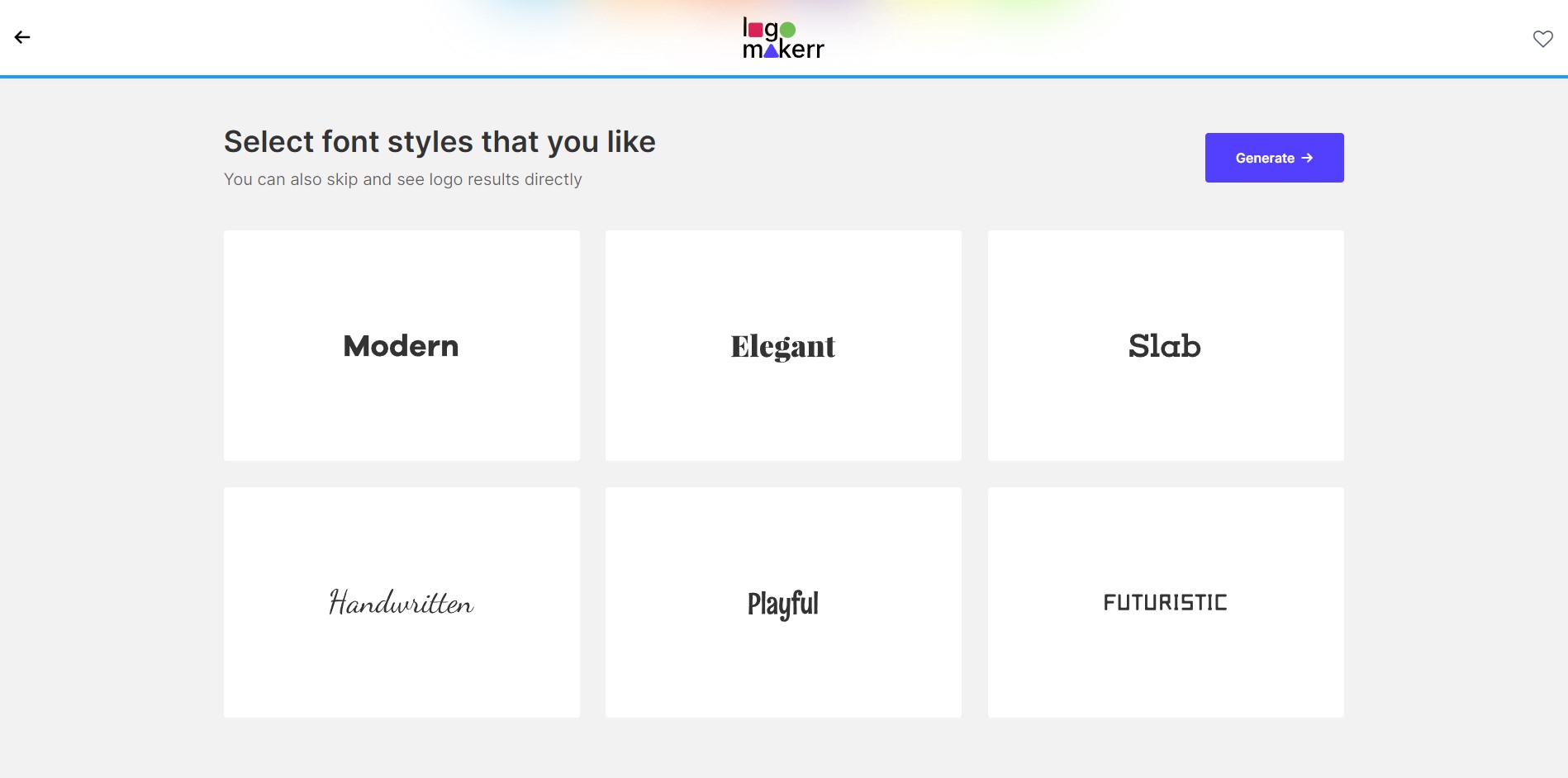Click the Generate button
The width and height of the screenshot is (1568, 778).
[x=1274, y=158]
